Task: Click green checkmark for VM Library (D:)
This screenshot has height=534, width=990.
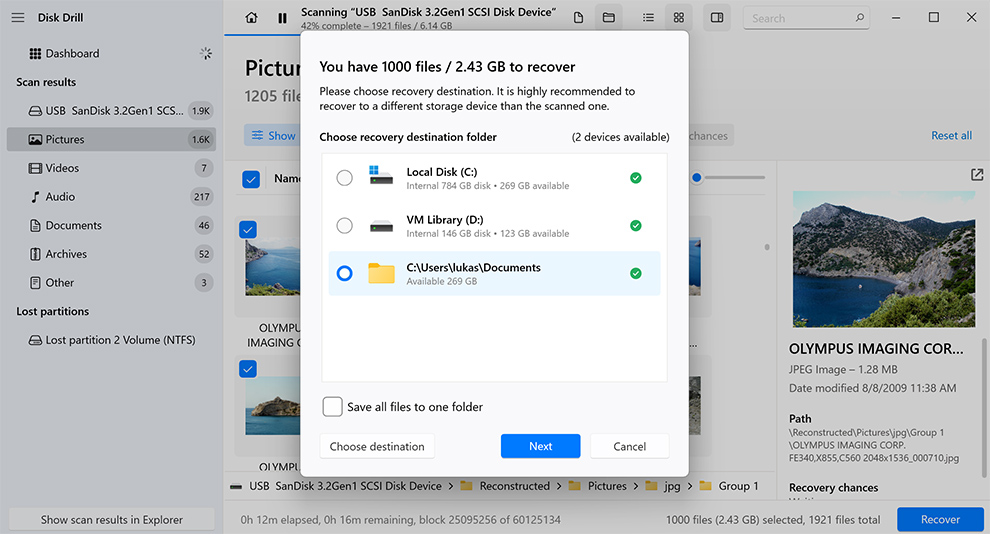Action: 636,225
